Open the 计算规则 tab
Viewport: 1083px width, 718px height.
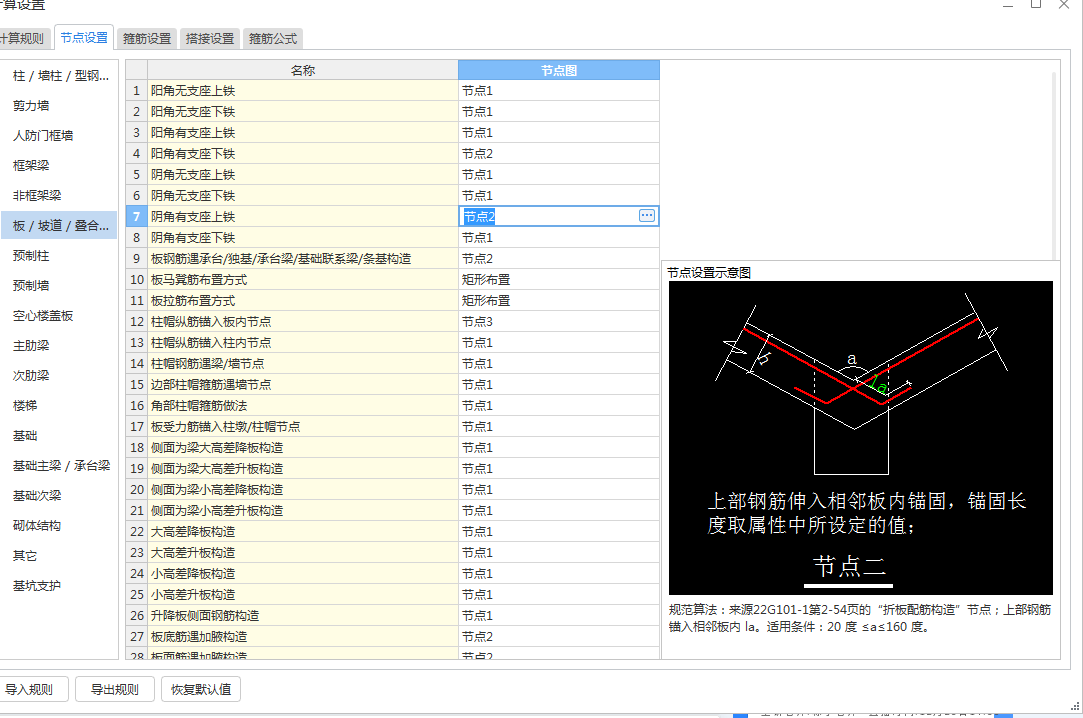pyautogui.click(x=23, y=39)
